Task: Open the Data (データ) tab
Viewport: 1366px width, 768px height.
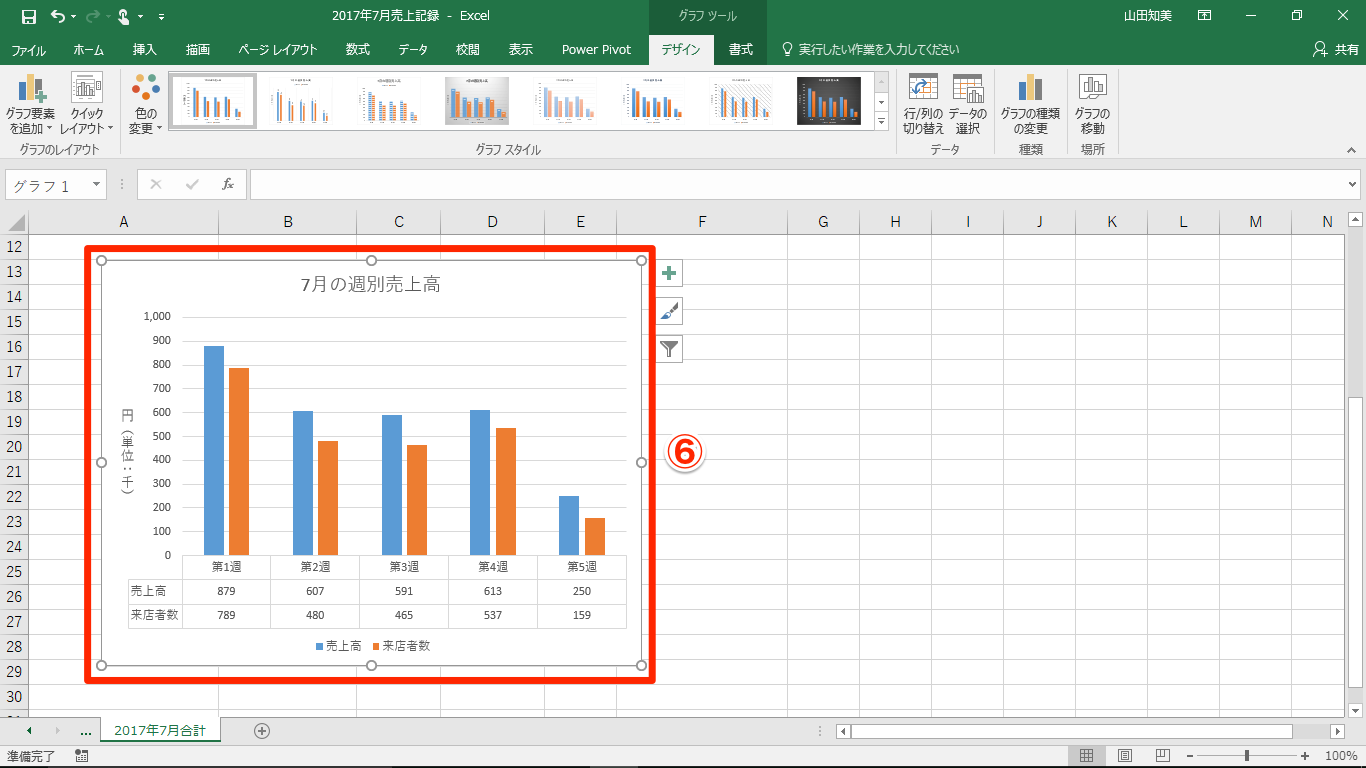Action: click(413, 49)
